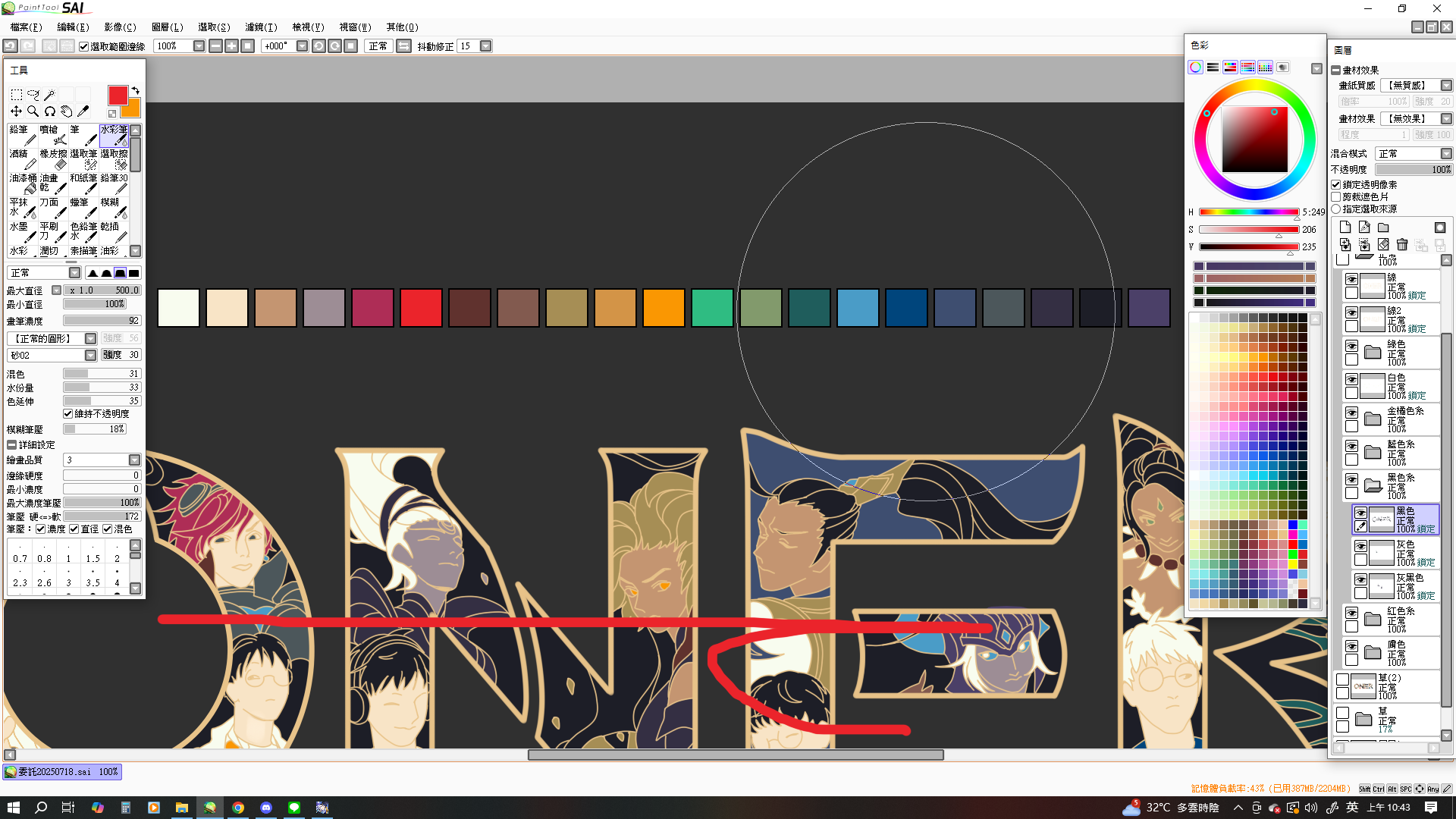Screen dimensions: 1456x819
Task: Select the eyedropper color picker tool
Action: coord(83,111)
